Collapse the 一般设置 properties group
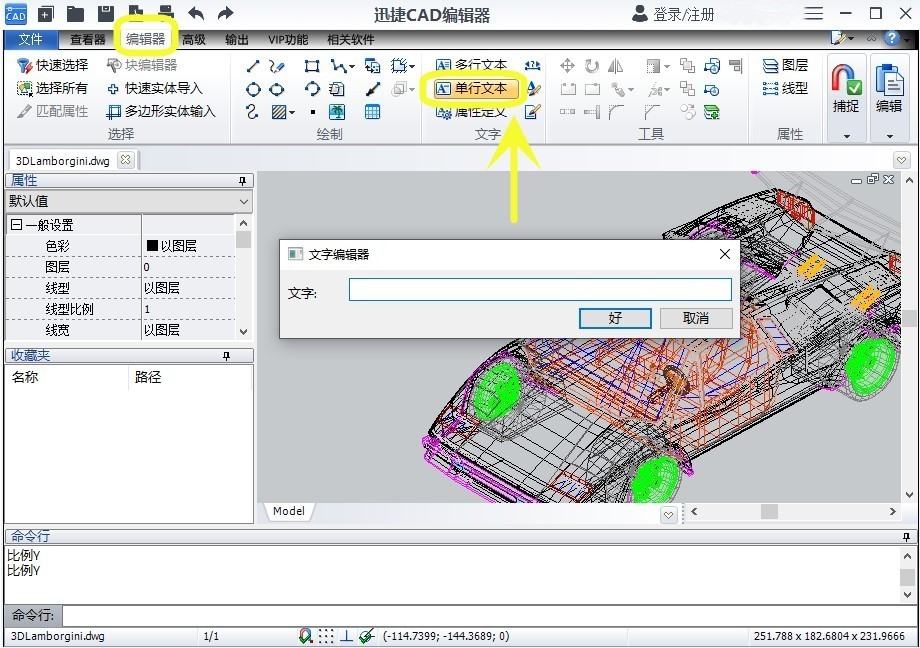This screenshot has height=648, width=920. [x=16, y=225]
